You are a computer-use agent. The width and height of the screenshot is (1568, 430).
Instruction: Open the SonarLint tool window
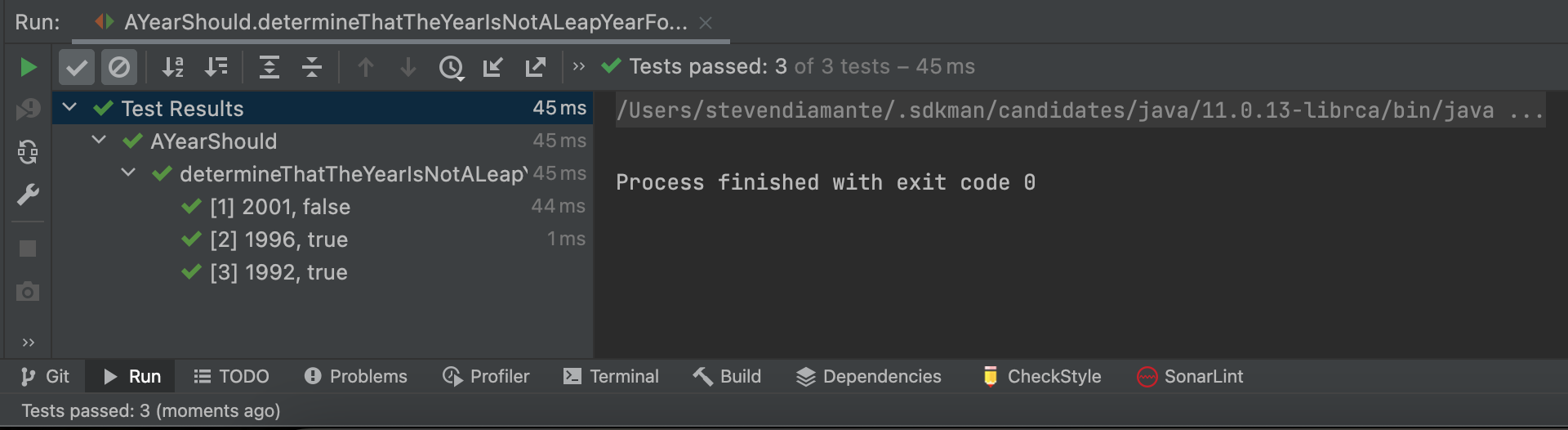1190,376
